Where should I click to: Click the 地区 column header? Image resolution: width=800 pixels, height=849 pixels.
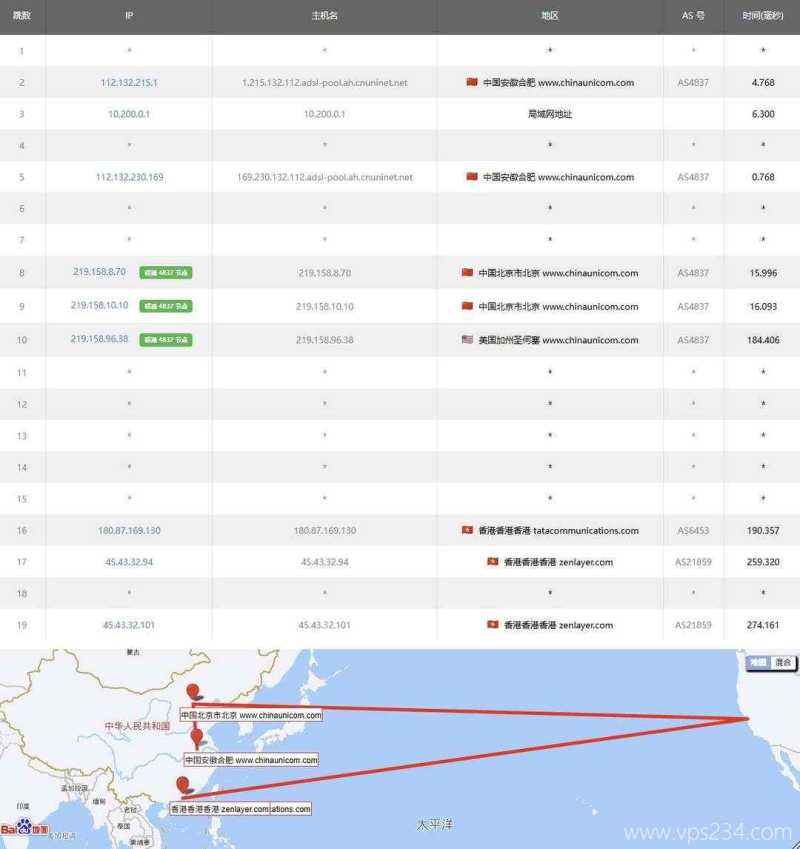click(x=550, y=16)
